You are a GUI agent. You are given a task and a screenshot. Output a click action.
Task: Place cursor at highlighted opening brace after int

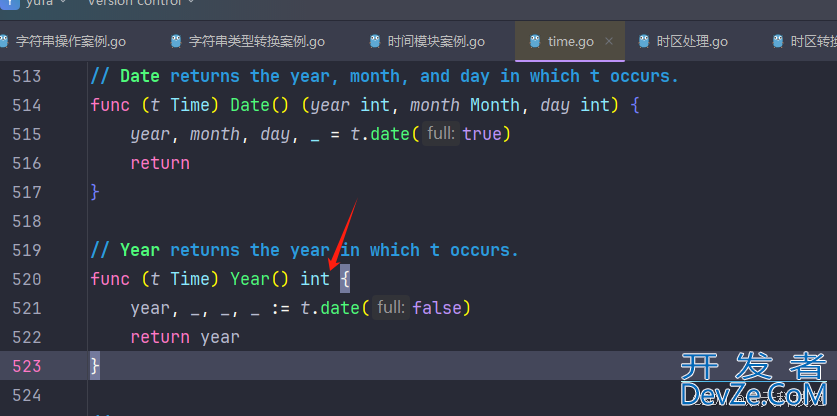click(345, 279)
